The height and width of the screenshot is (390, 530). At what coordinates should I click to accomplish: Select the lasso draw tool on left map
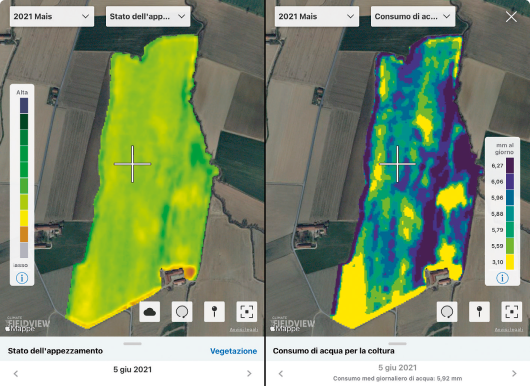182,312
